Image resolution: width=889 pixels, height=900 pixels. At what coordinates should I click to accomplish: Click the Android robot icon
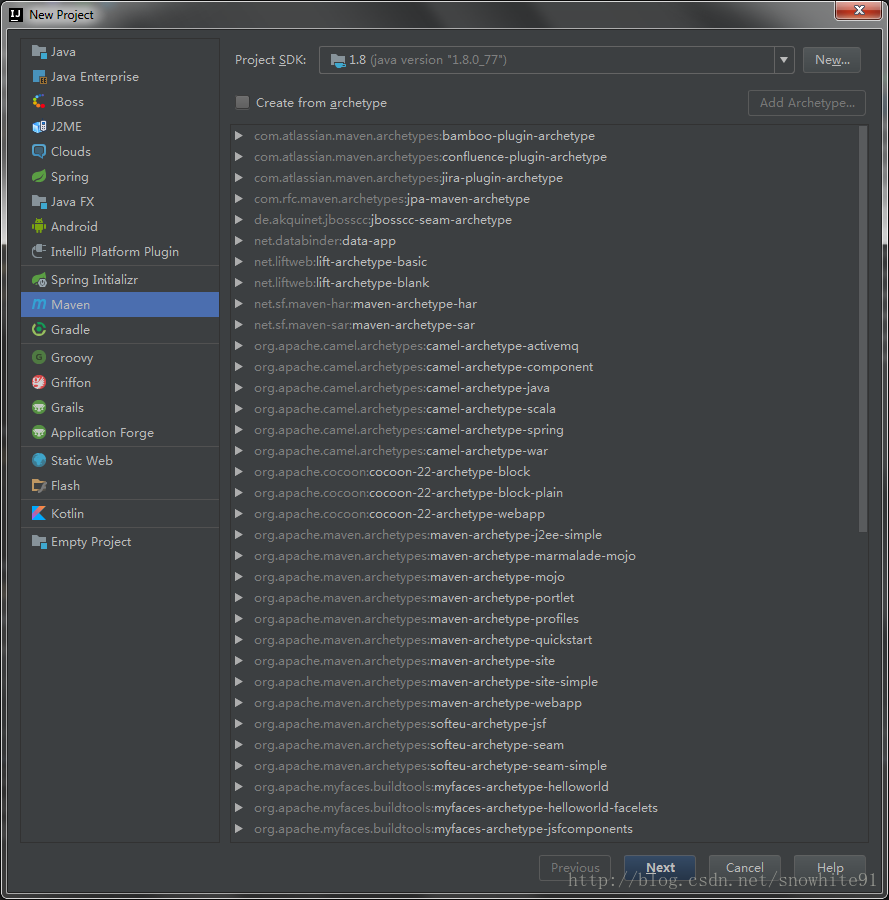click(39, 226)
